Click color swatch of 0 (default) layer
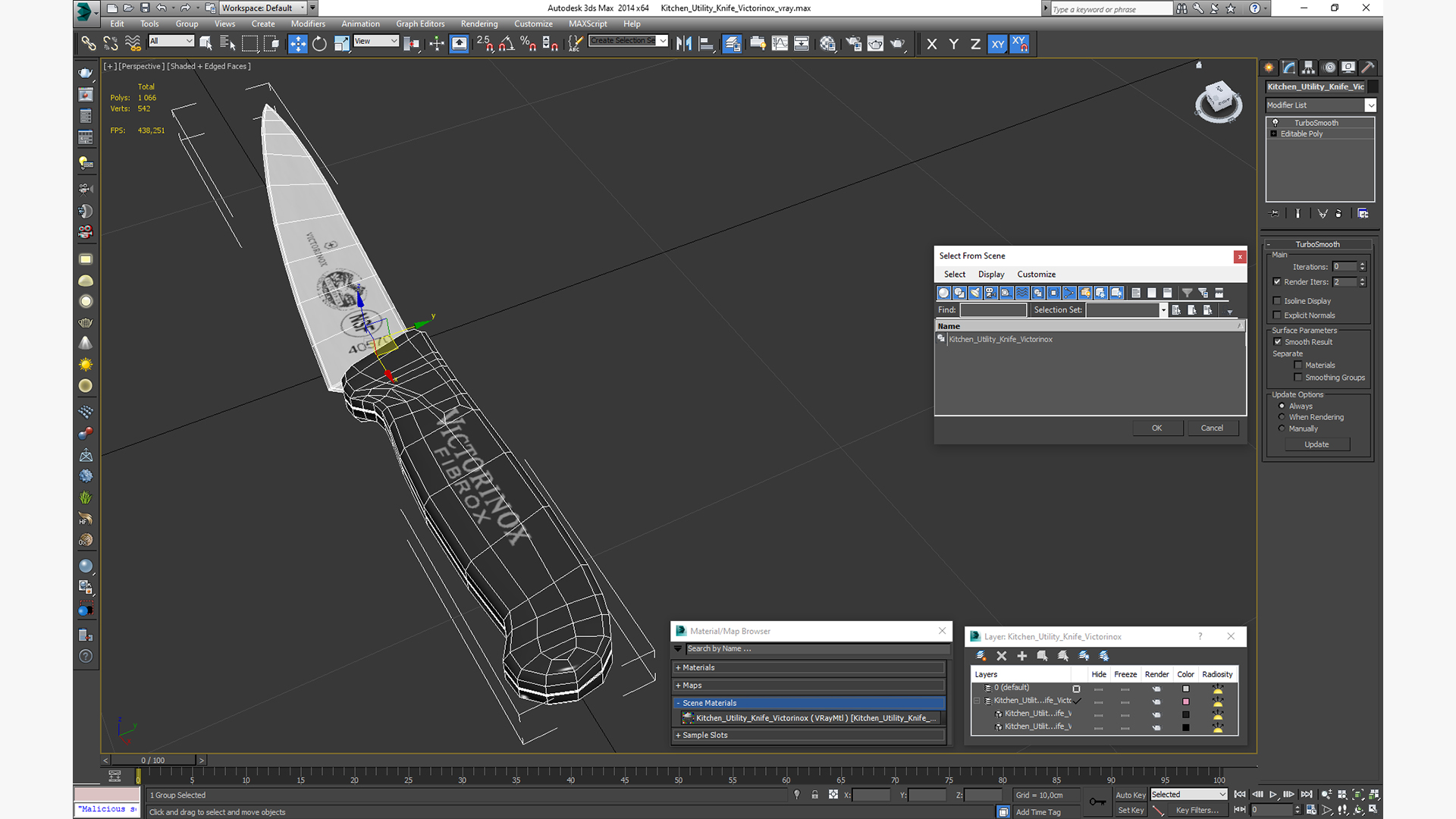The image size is (1456, 819). point(1186,689)
